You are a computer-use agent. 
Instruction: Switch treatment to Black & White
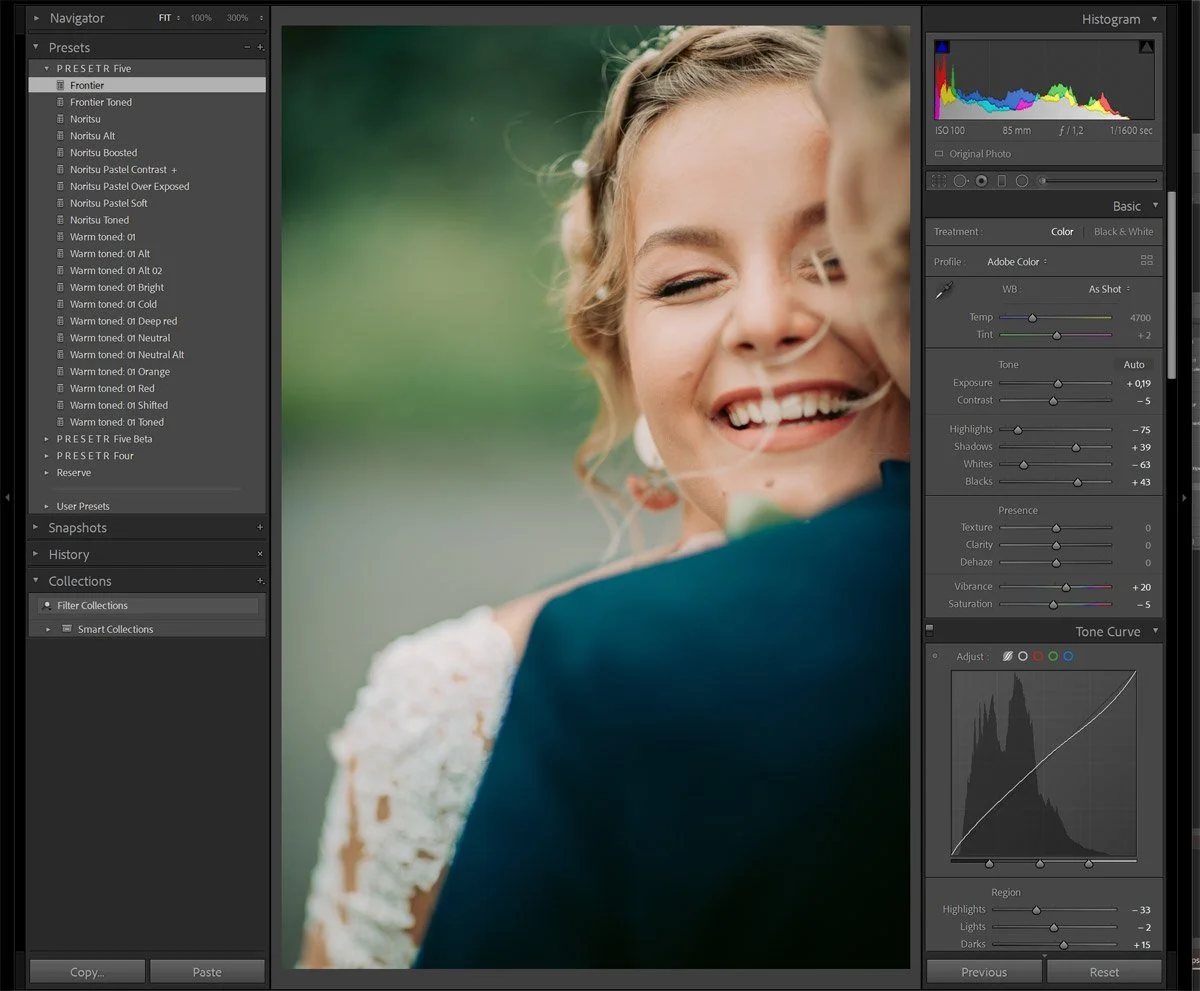[1123, 232]
